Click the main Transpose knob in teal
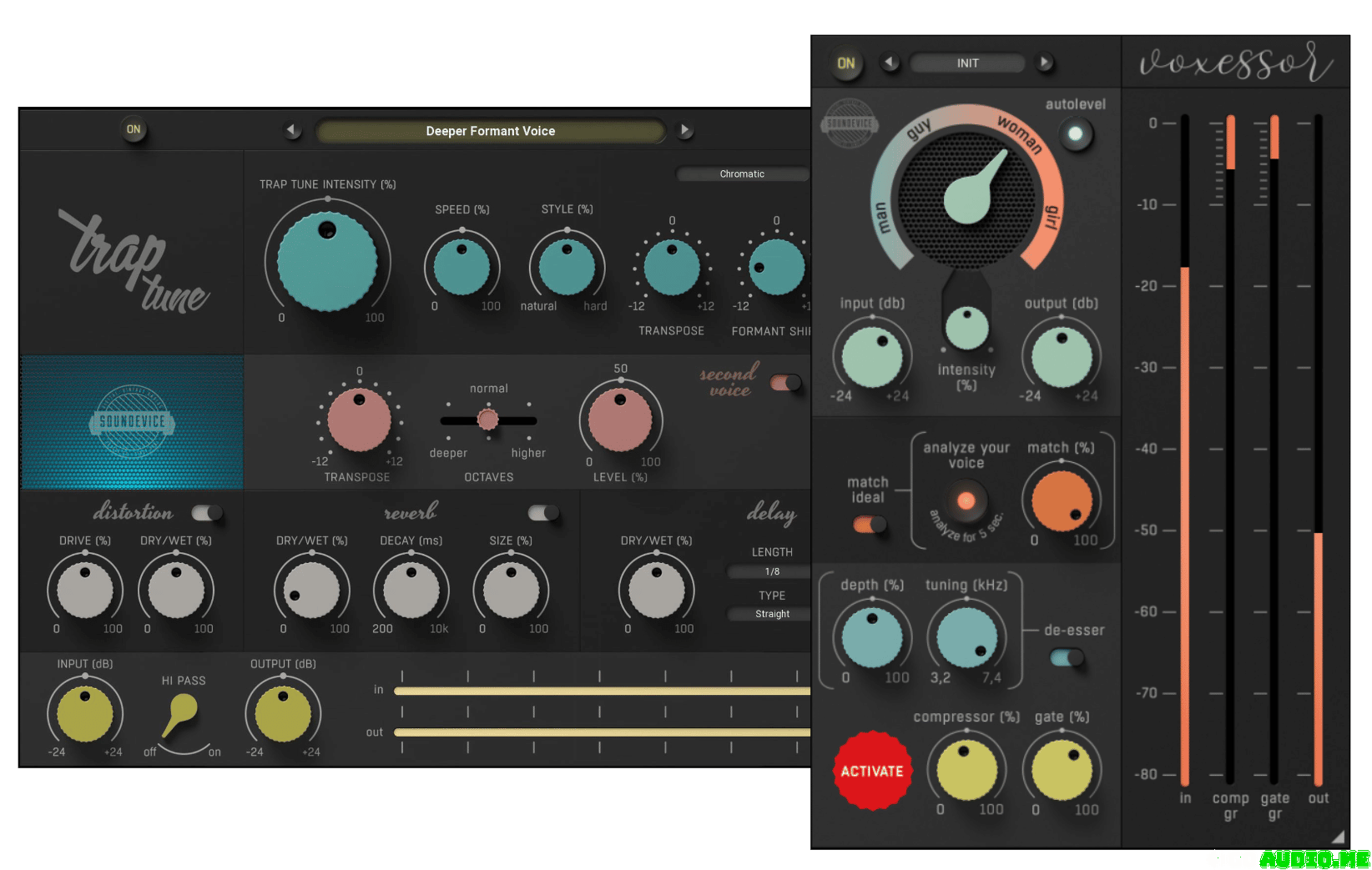 pyautogui.click(x=672, y=267)
